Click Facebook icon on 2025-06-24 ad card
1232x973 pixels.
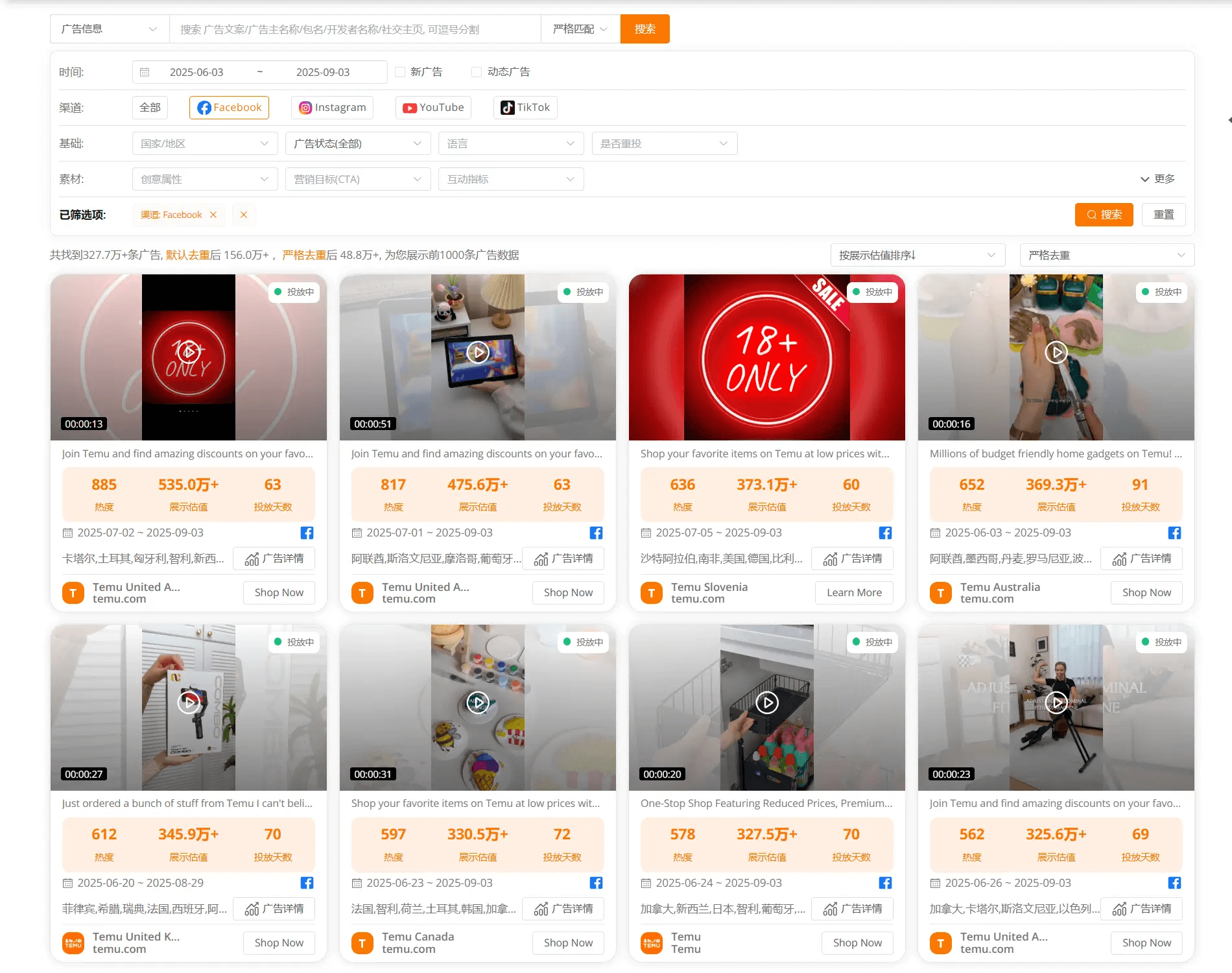click(x=886, y=883)
